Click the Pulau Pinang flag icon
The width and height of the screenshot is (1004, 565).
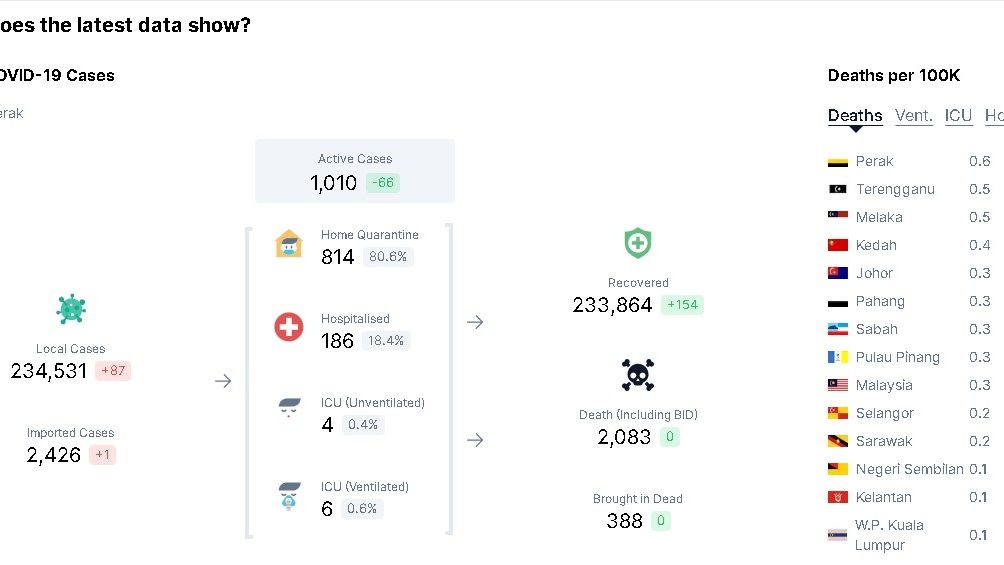(x=838, y=357)
